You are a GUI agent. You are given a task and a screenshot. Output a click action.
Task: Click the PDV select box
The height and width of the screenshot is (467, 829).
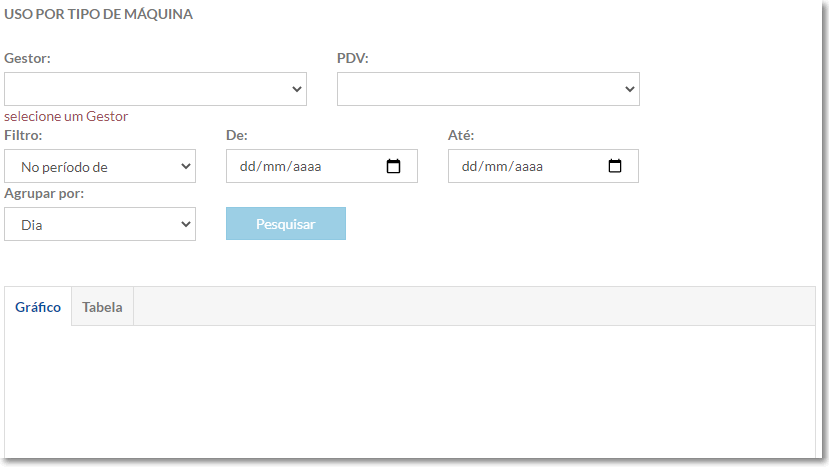[x=489, y=89]
